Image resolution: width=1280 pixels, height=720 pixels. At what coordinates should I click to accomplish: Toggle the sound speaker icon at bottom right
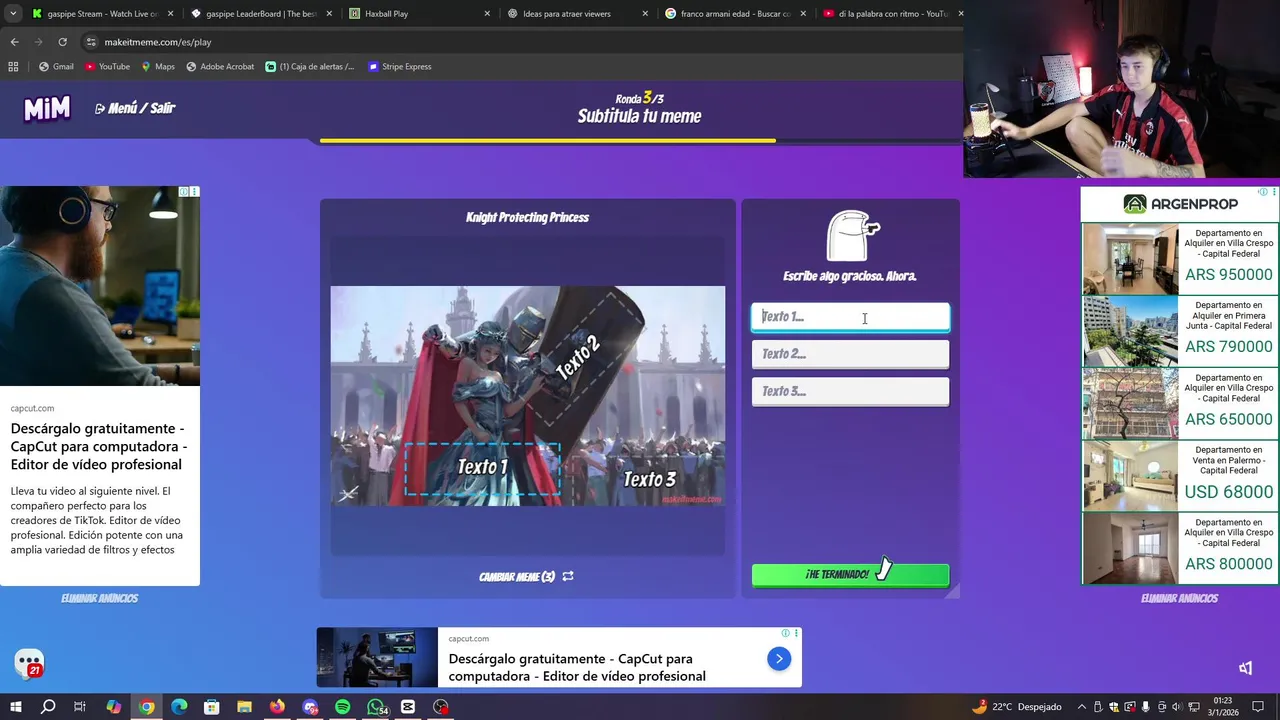tap(1245, 668)
